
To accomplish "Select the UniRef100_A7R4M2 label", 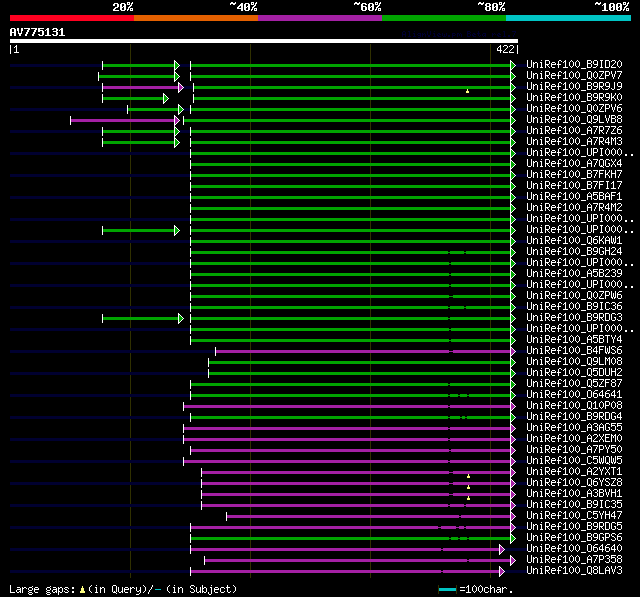I will (x=574, y=208).
